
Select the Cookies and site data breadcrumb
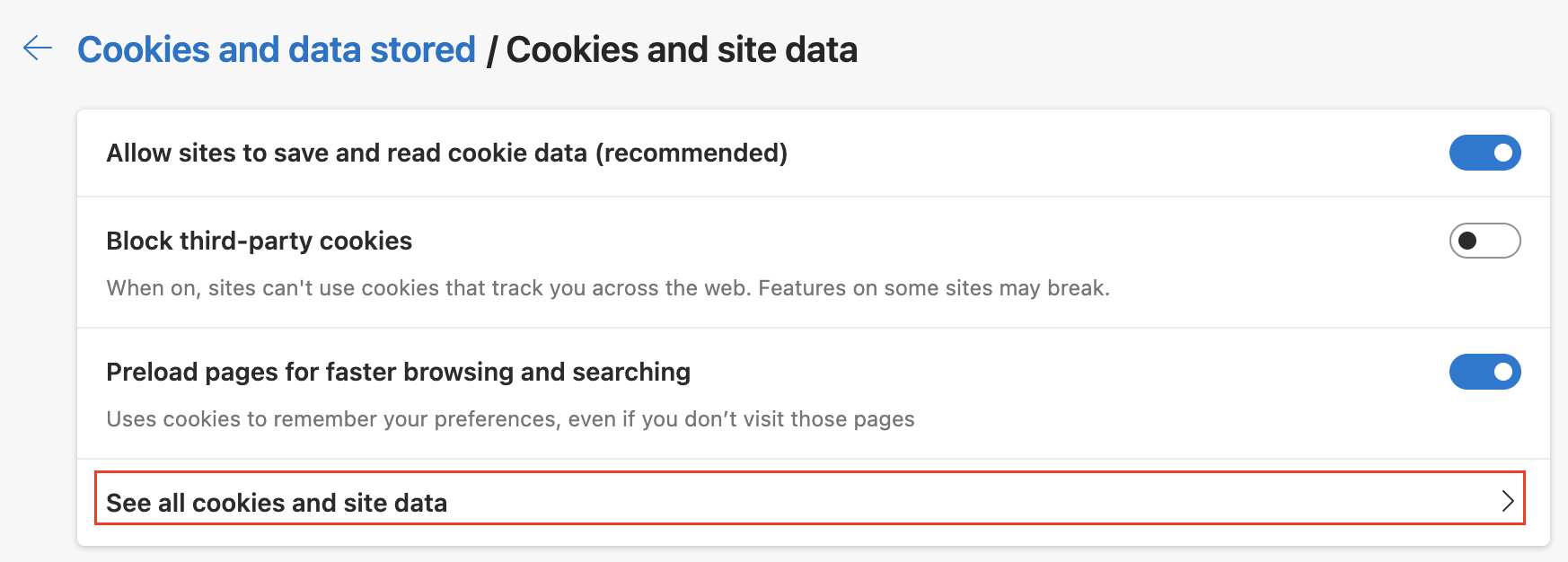[681, 49]
